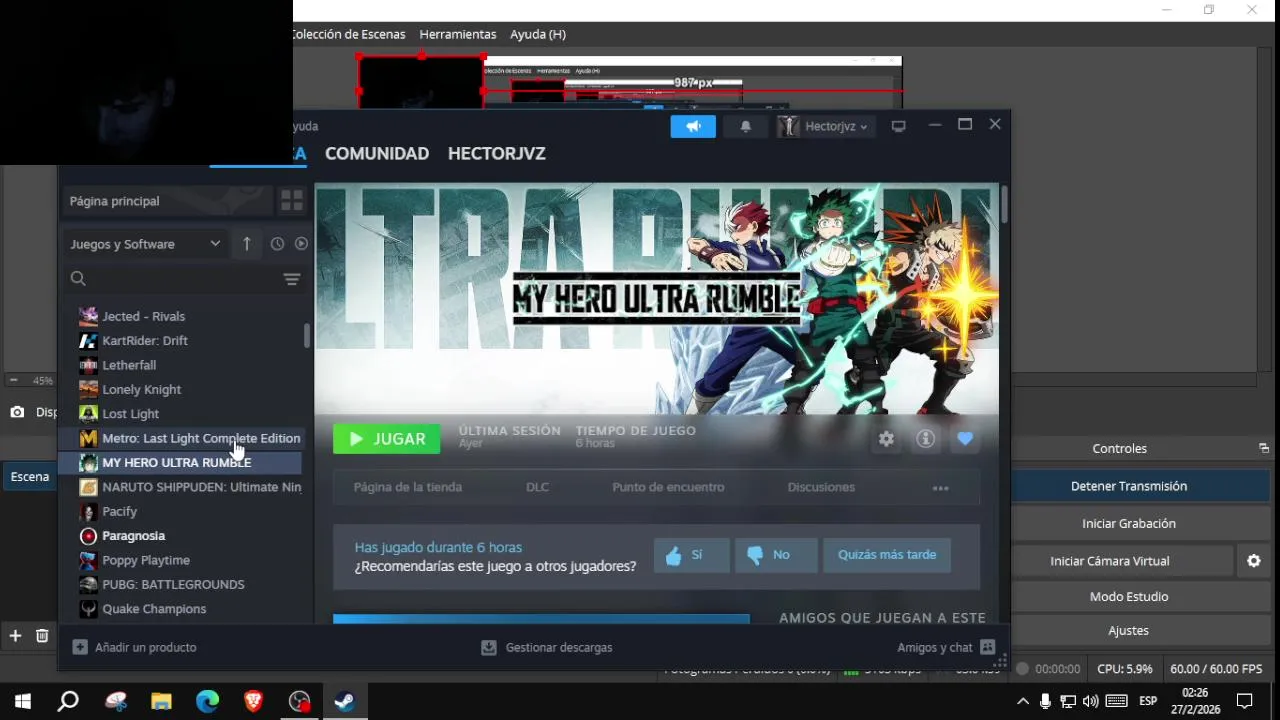This screenshot has width=1280, height=720.
Task: Open Steam notifications bell icon
Action: (x=745, y=126)
